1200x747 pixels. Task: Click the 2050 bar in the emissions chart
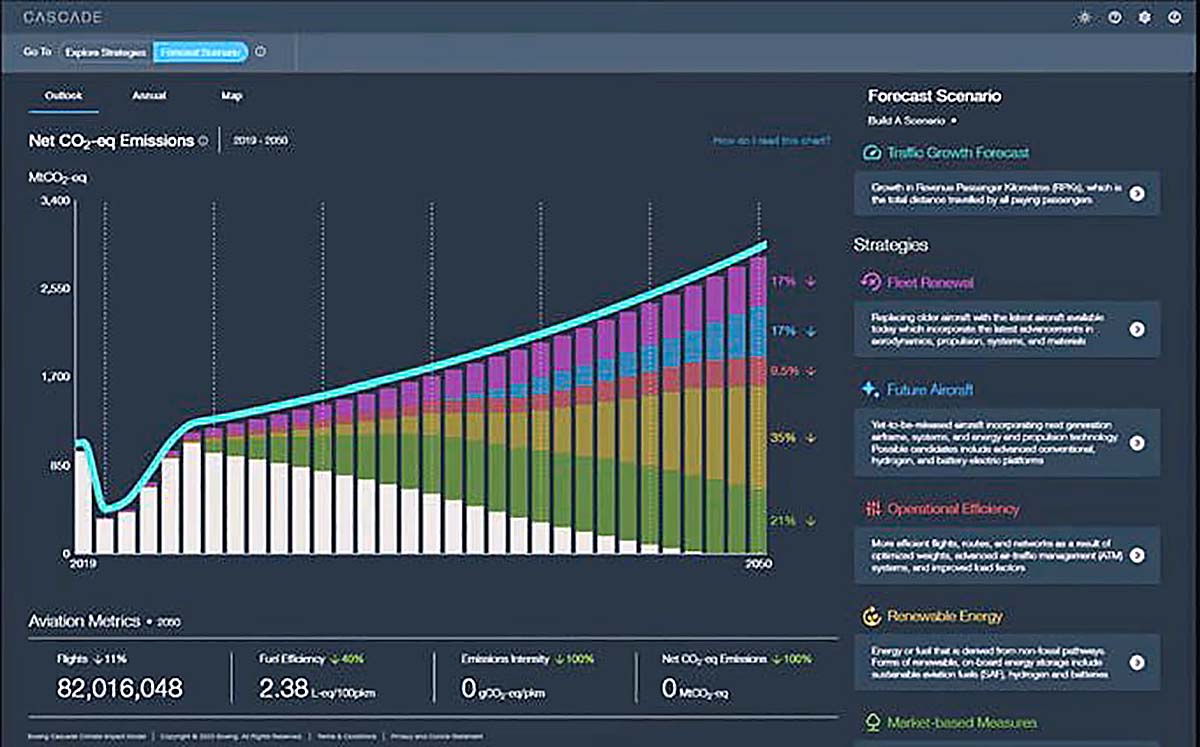(758, 405)
